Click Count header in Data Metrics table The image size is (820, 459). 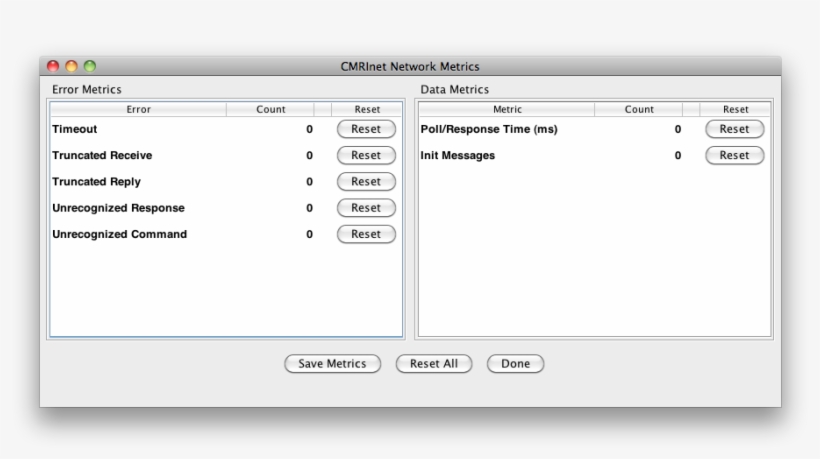pyautogui.click(x=639, y=109)
